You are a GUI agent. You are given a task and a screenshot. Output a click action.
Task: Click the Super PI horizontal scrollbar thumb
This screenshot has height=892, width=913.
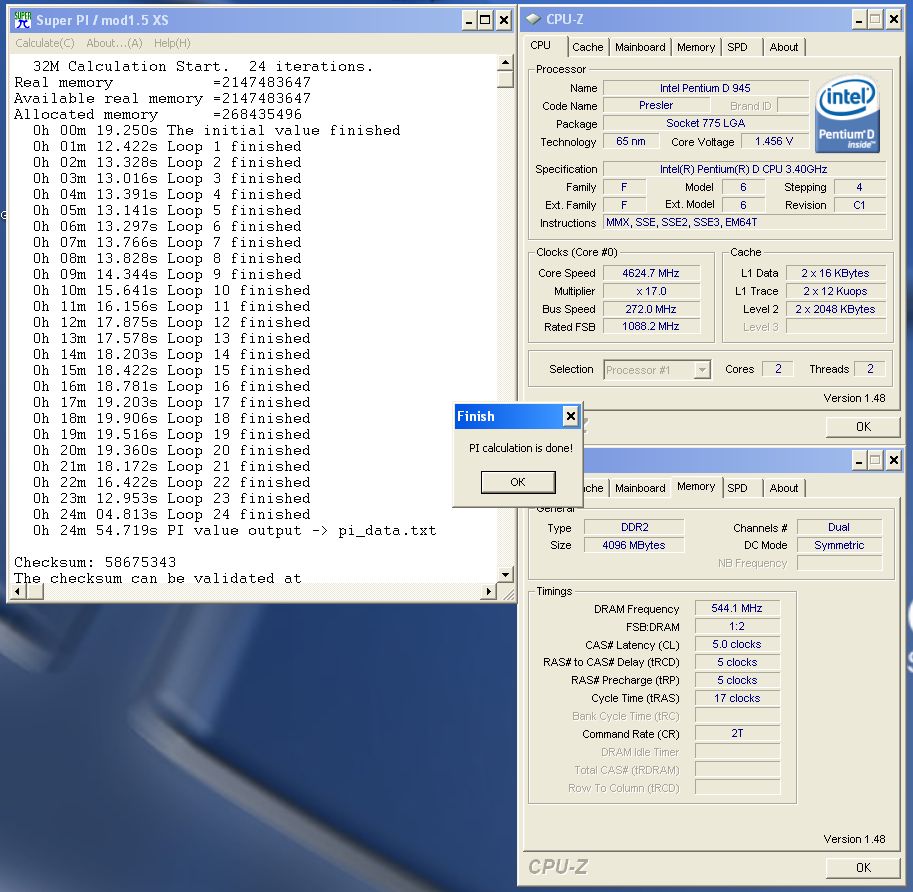[x=35, y=592]
